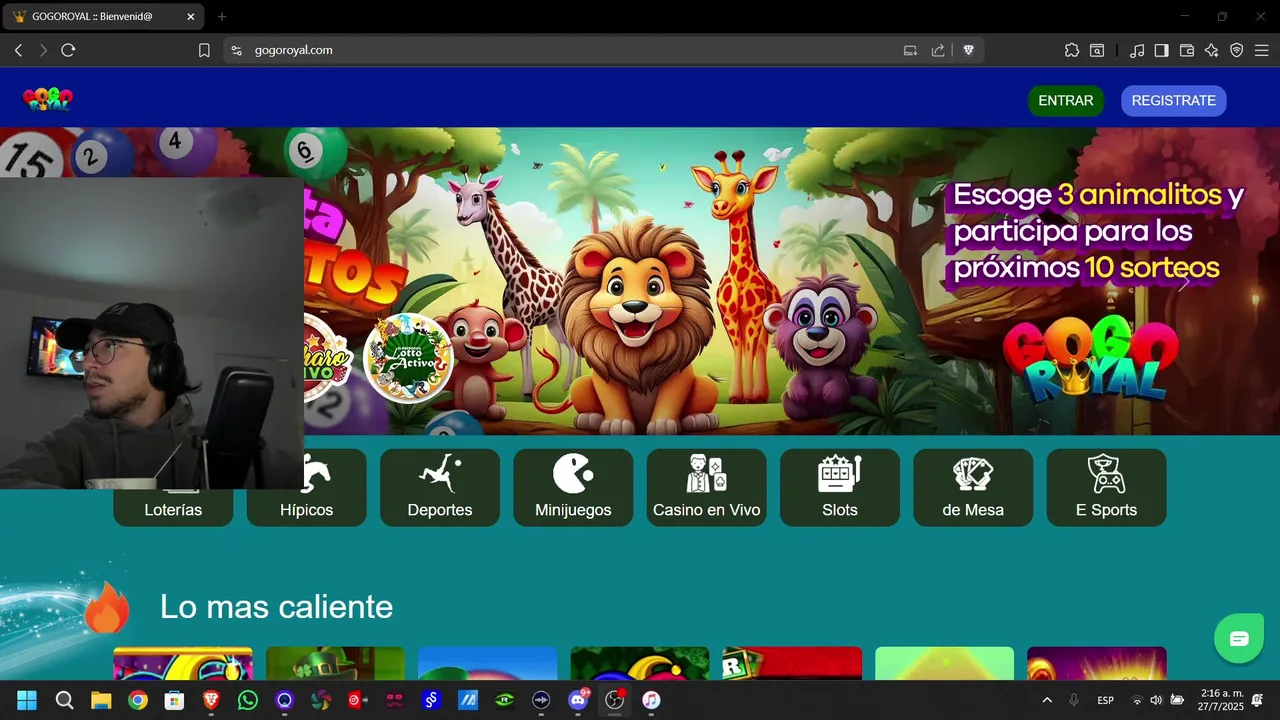1280x720 pixels.
Task: Click the ENTRAR login button
Action: pyautogui.click(x=1066, y=101)
